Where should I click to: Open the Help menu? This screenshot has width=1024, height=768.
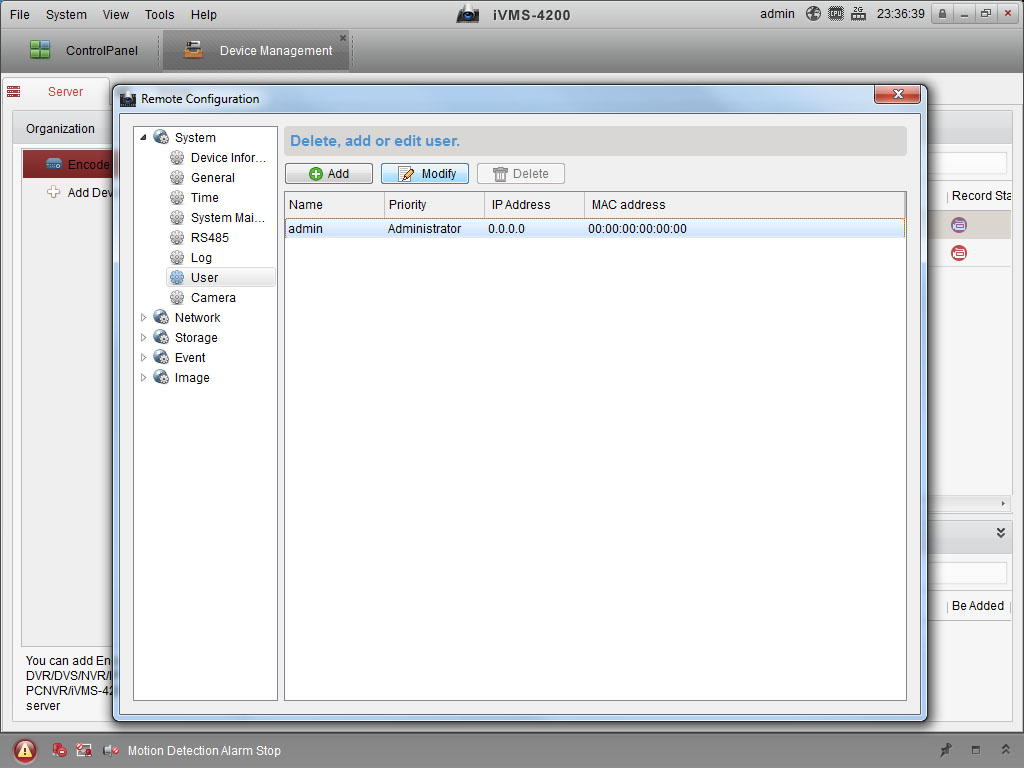(204, 14)
